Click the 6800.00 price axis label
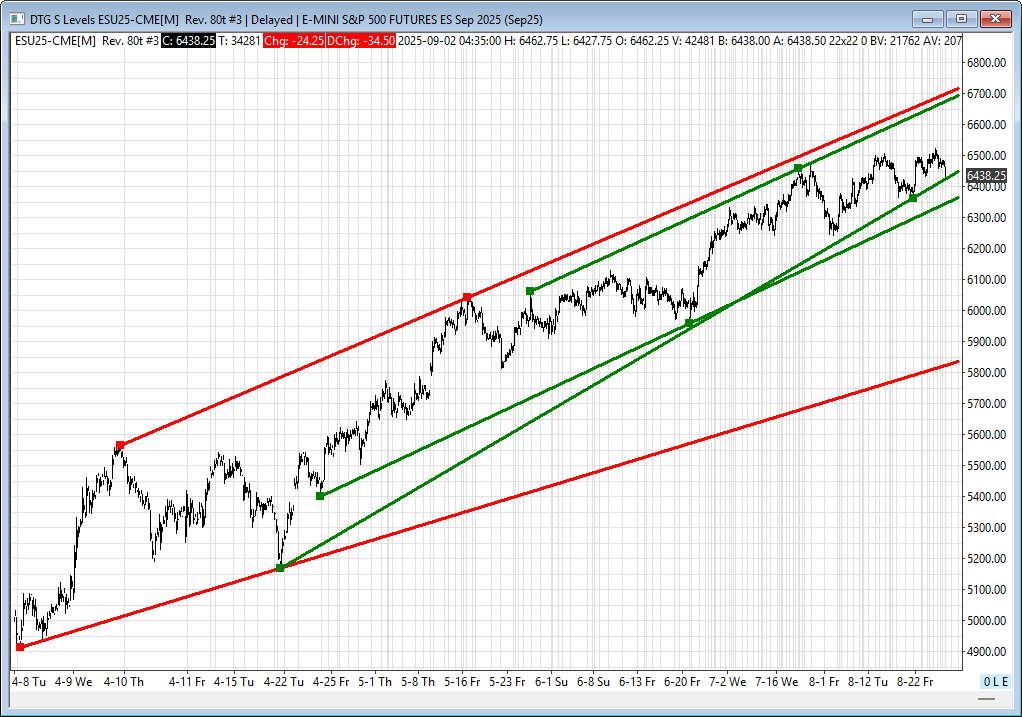Image resolution: width=1022 pixels, height=717 pixels. tap(987, 63)
